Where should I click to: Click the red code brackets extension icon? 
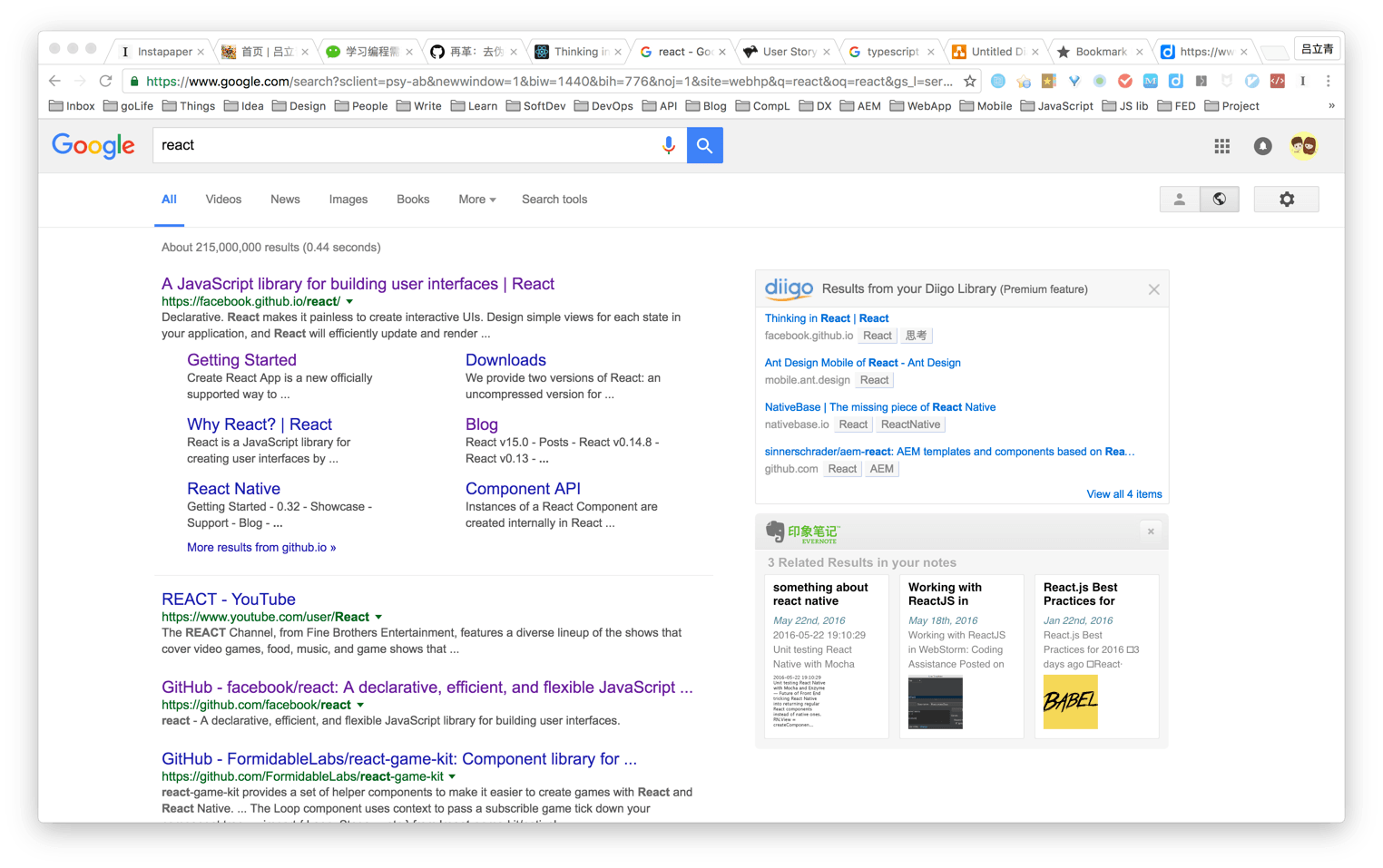point(1277,81)
